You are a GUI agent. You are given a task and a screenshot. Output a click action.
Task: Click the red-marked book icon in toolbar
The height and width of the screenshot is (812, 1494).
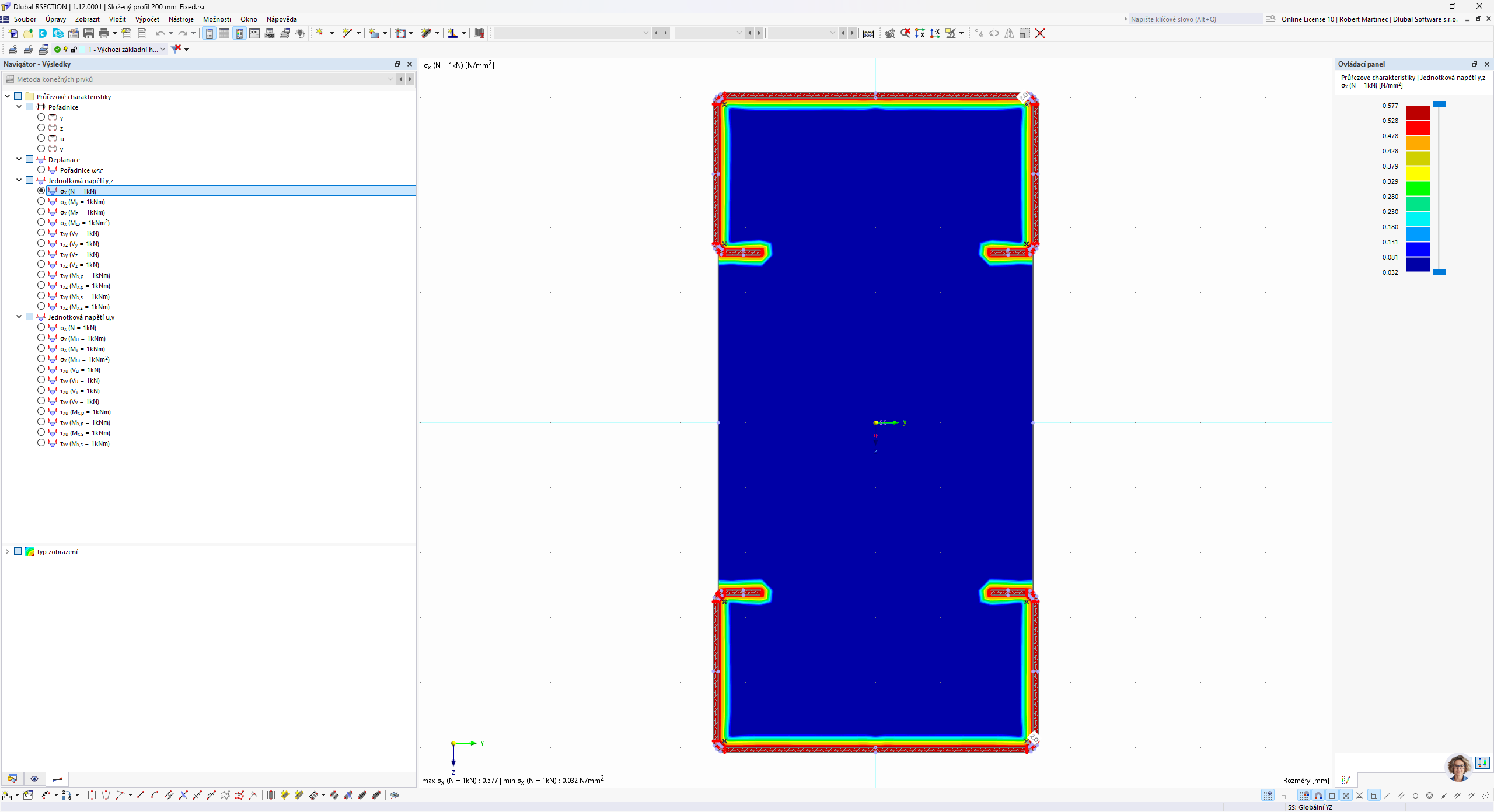coord(479,33)
